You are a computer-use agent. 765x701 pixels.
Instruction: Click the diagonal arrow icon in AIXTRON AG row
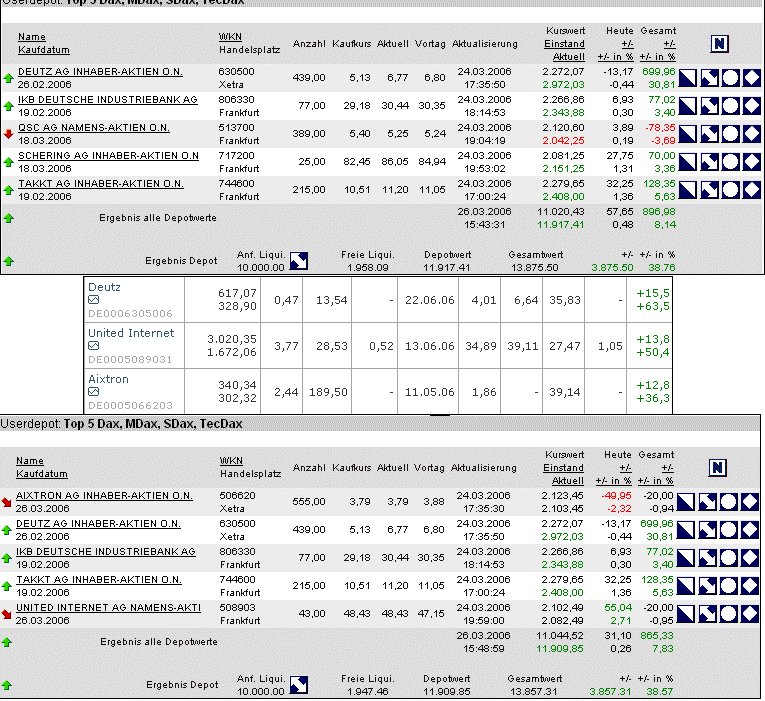(x=707, y=502)
